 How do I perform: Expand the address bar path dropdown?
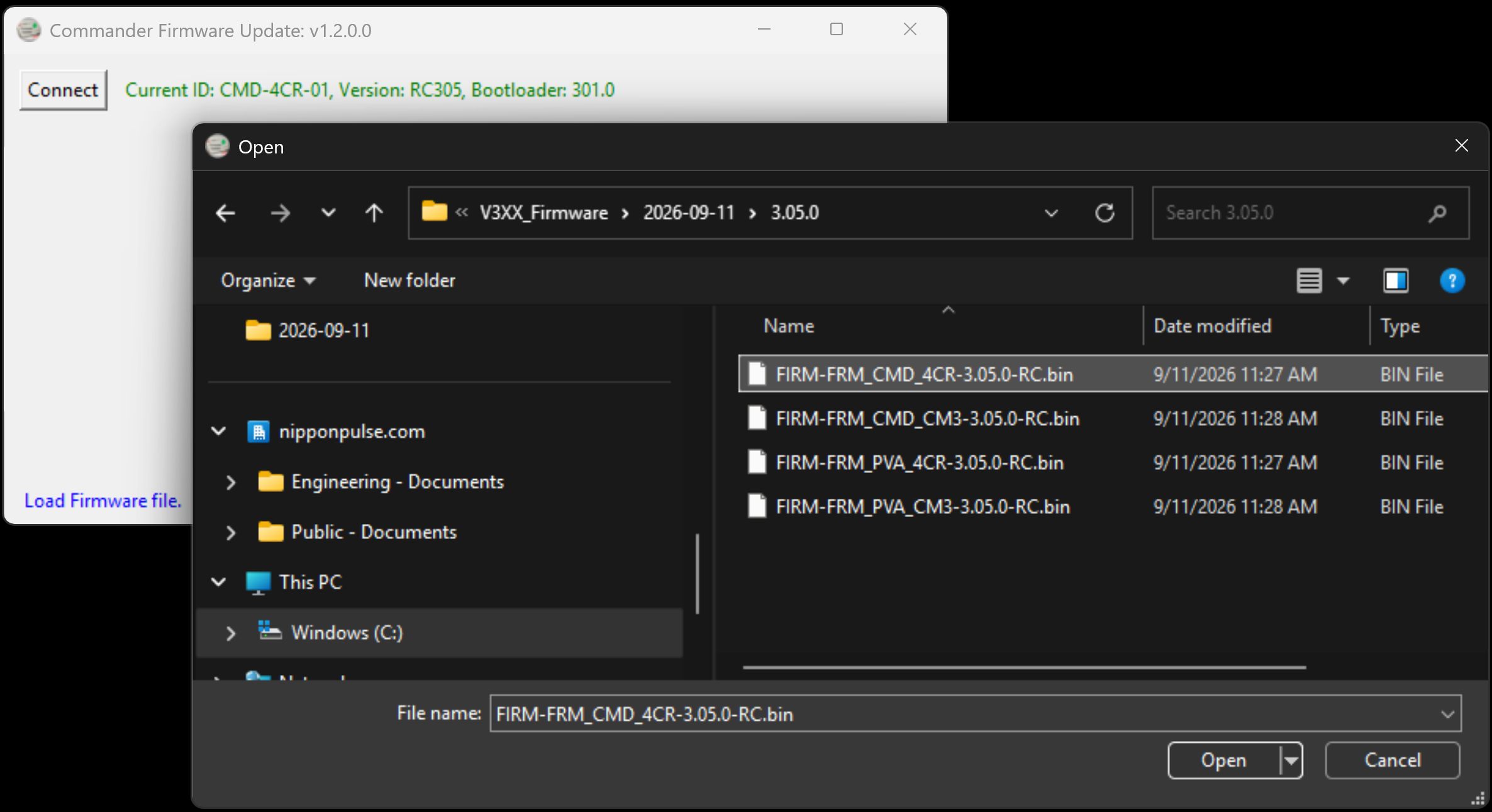coord(1051,213)
